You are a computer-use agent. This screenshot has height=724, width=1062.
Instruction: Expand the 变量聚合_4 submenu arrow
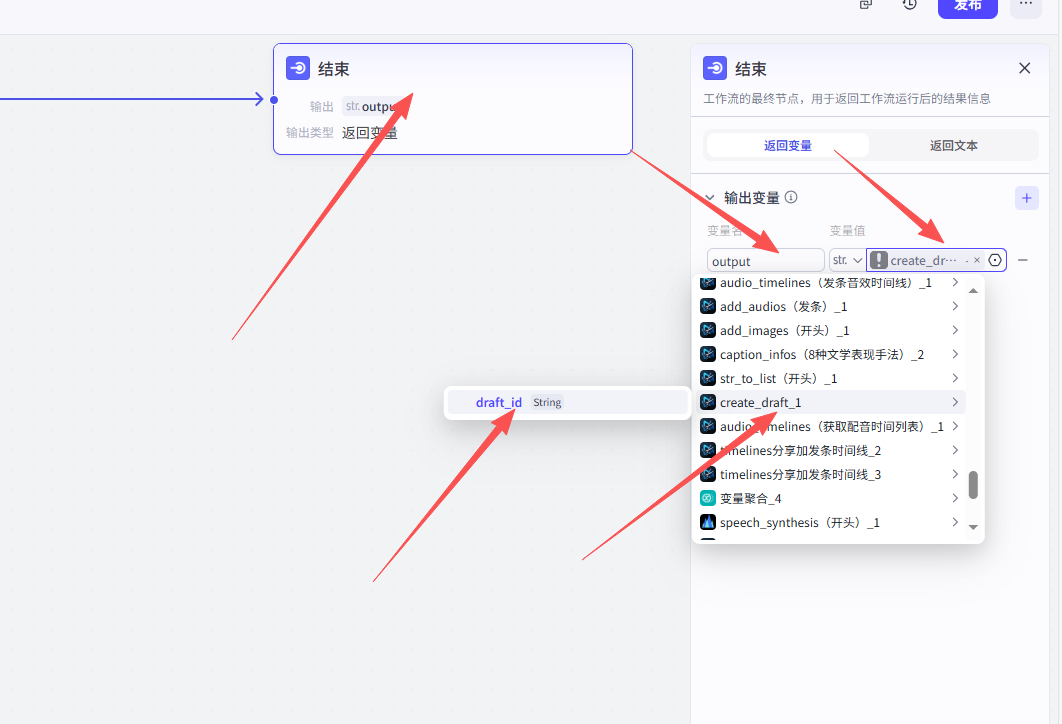point(955,498)
